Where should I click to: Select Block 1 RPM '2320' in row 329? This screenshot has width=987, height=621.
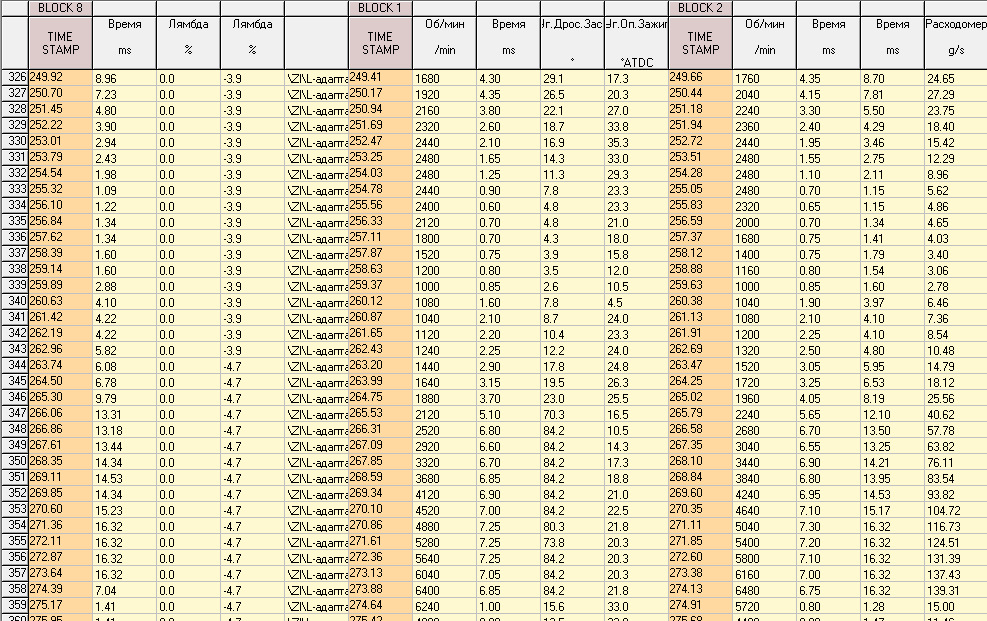click(444, 126)
